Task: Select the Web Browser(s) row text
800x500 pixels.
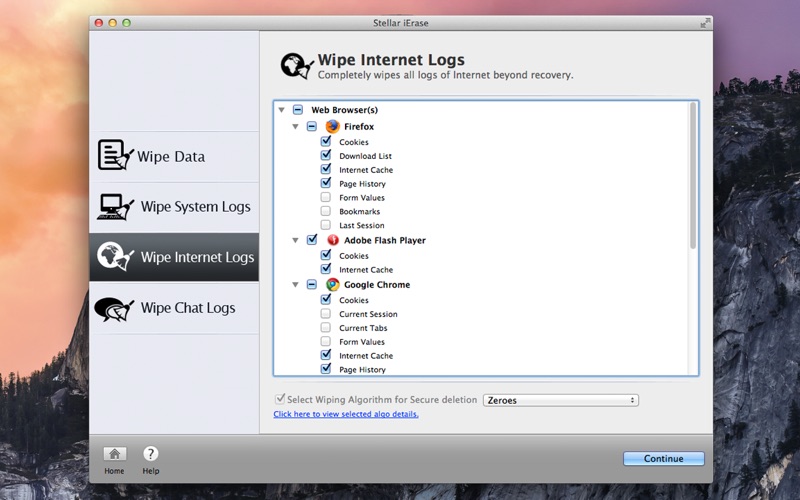Action: coord(344,110)
